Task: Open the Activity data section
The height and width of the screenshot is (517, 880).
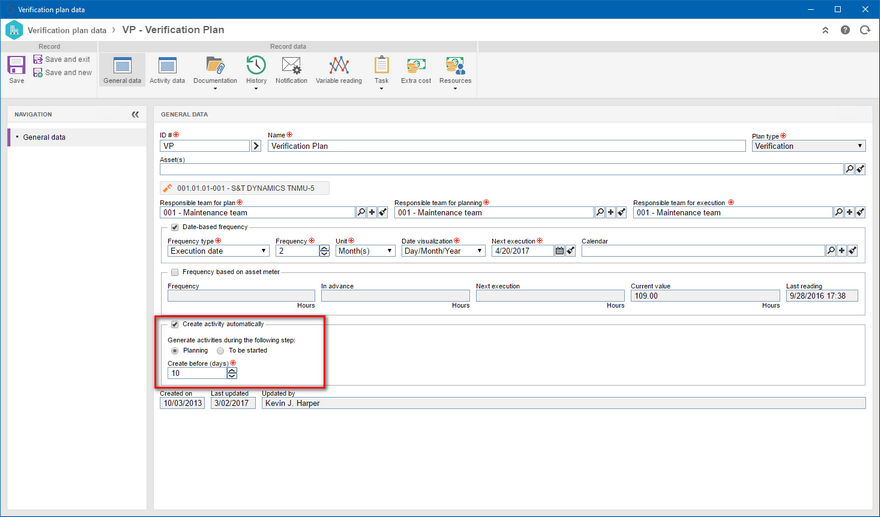Action: [x=167, y=70]
